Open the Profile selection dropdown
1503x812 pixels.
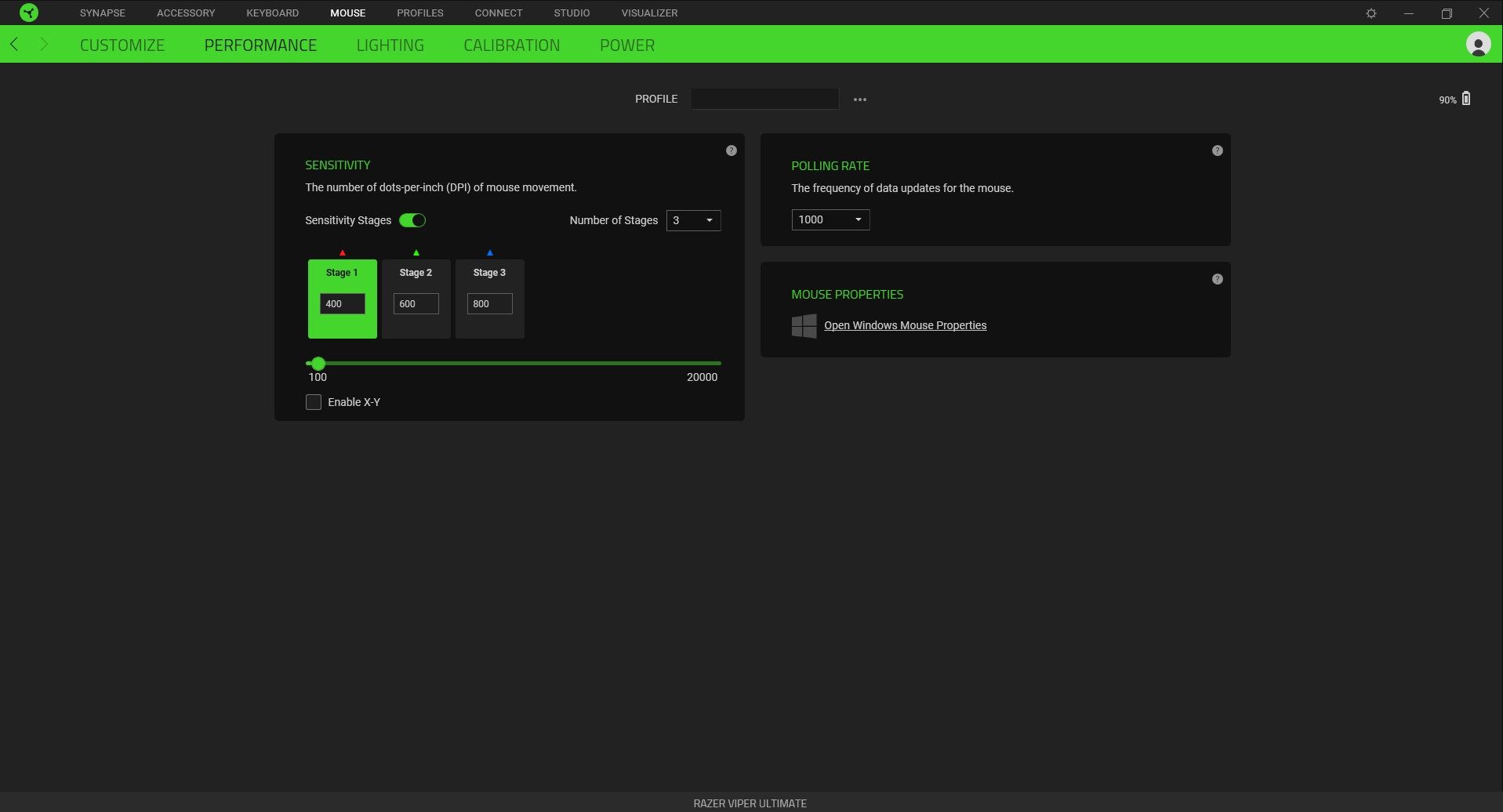[x=764, y=99]
